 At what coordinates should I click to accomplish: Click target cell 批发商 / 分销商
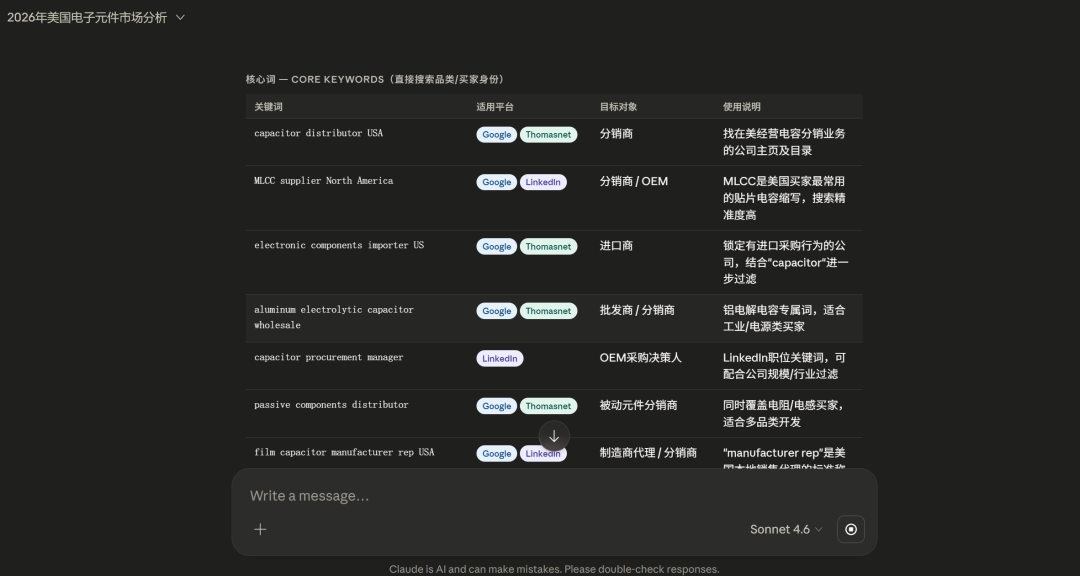(x=637, y=311)
